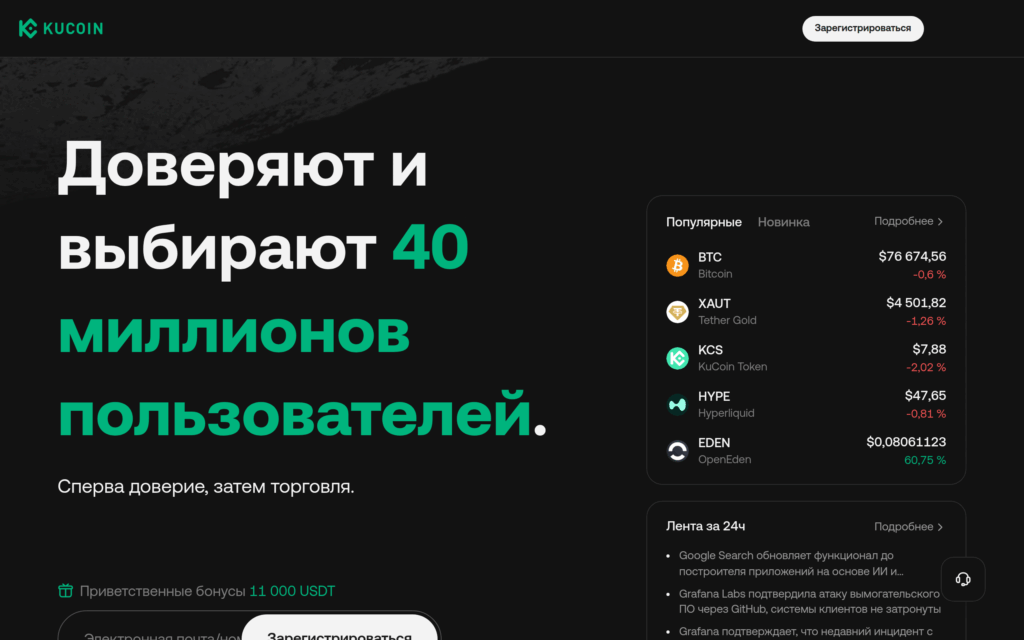Select the KCS price $7,88

(929, 349)
